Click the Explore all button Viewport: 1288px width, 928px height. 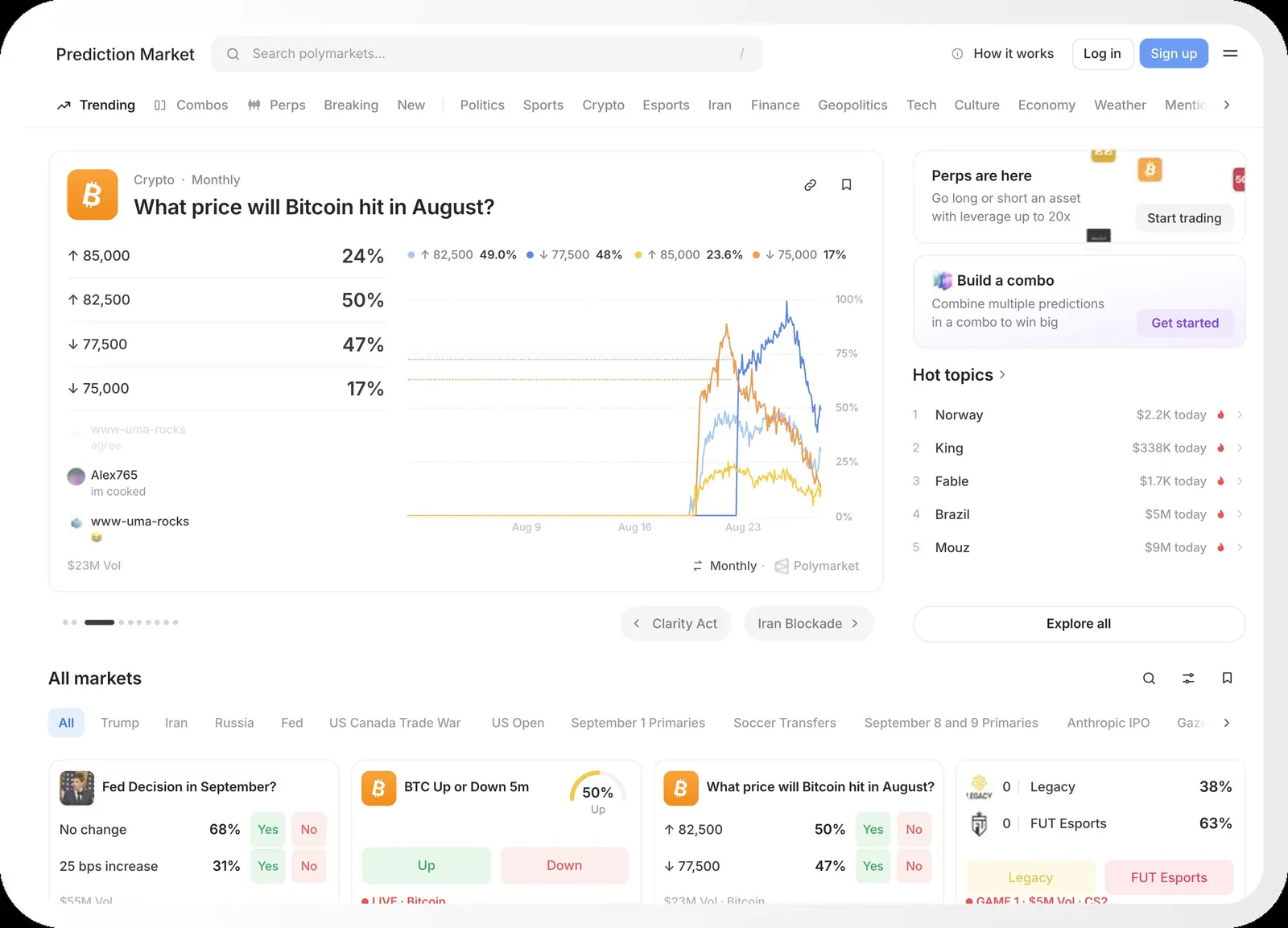click(x=1079, y=625)
